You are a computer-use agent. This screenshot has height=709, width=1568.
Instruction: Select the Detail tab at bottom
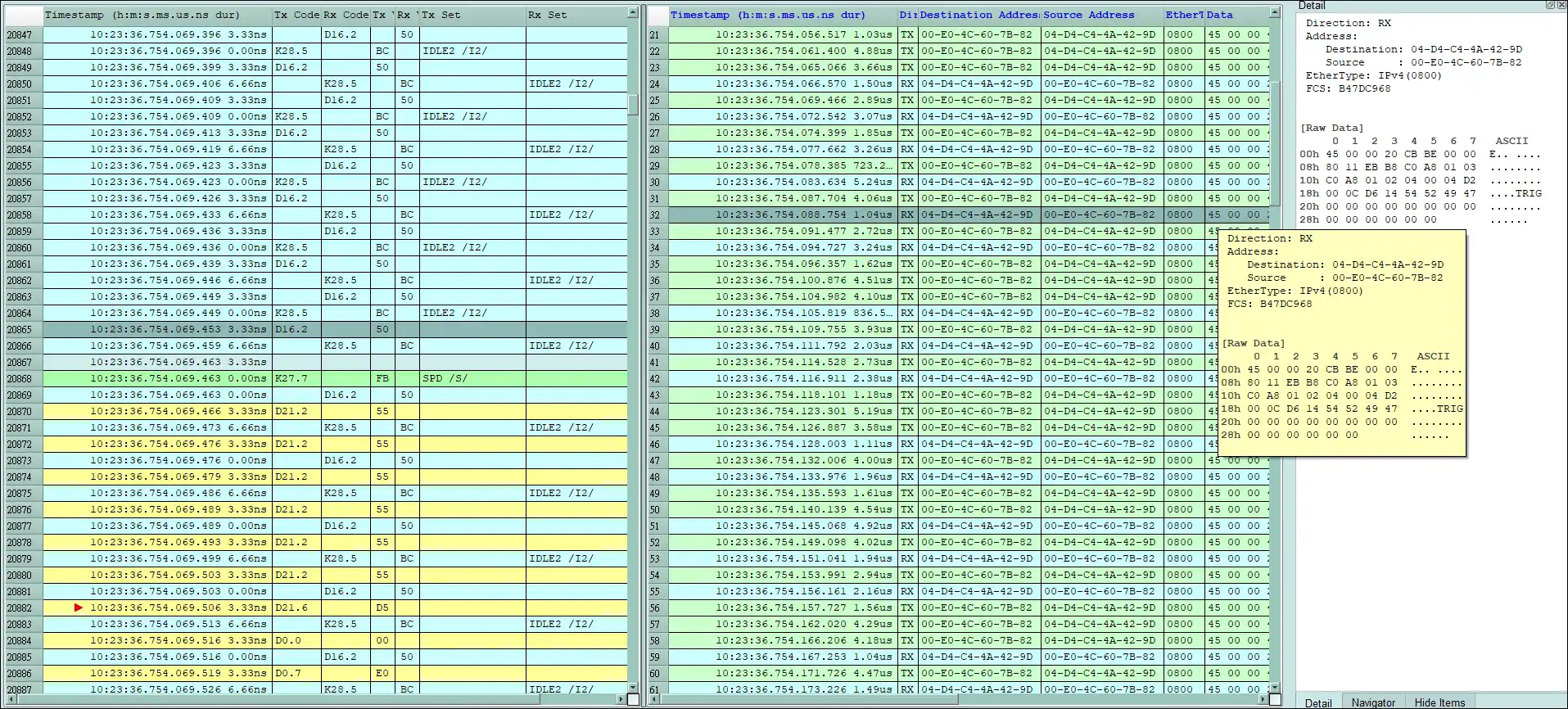click(x=1318, y=702)
